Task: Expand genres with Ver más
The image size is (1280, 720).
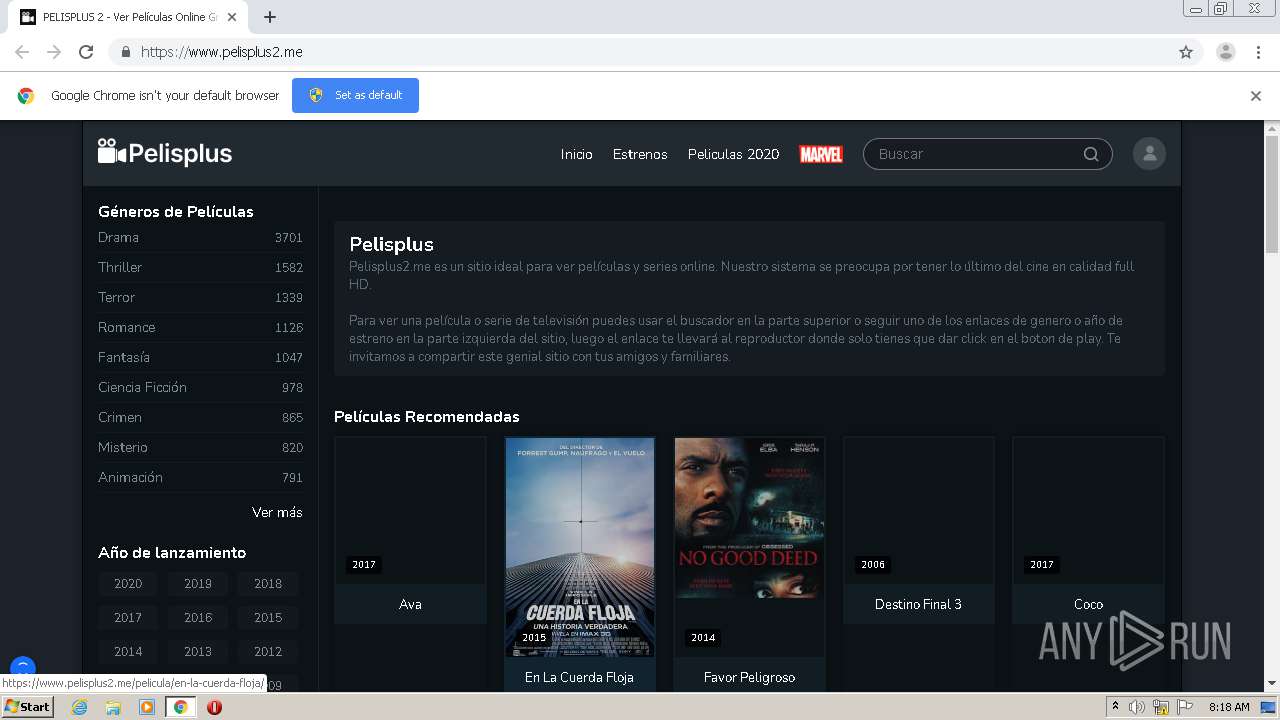Action: (277, 512)
